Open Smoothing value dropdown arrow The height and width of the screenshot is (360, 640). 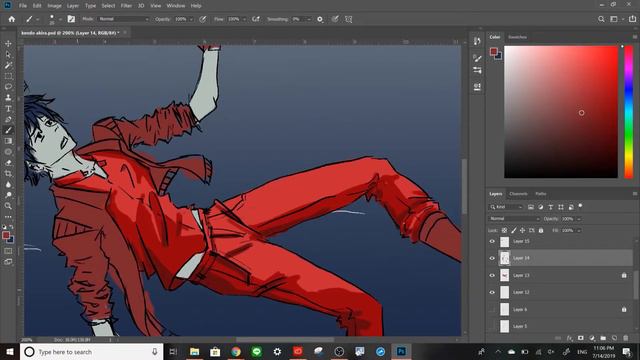309,19
